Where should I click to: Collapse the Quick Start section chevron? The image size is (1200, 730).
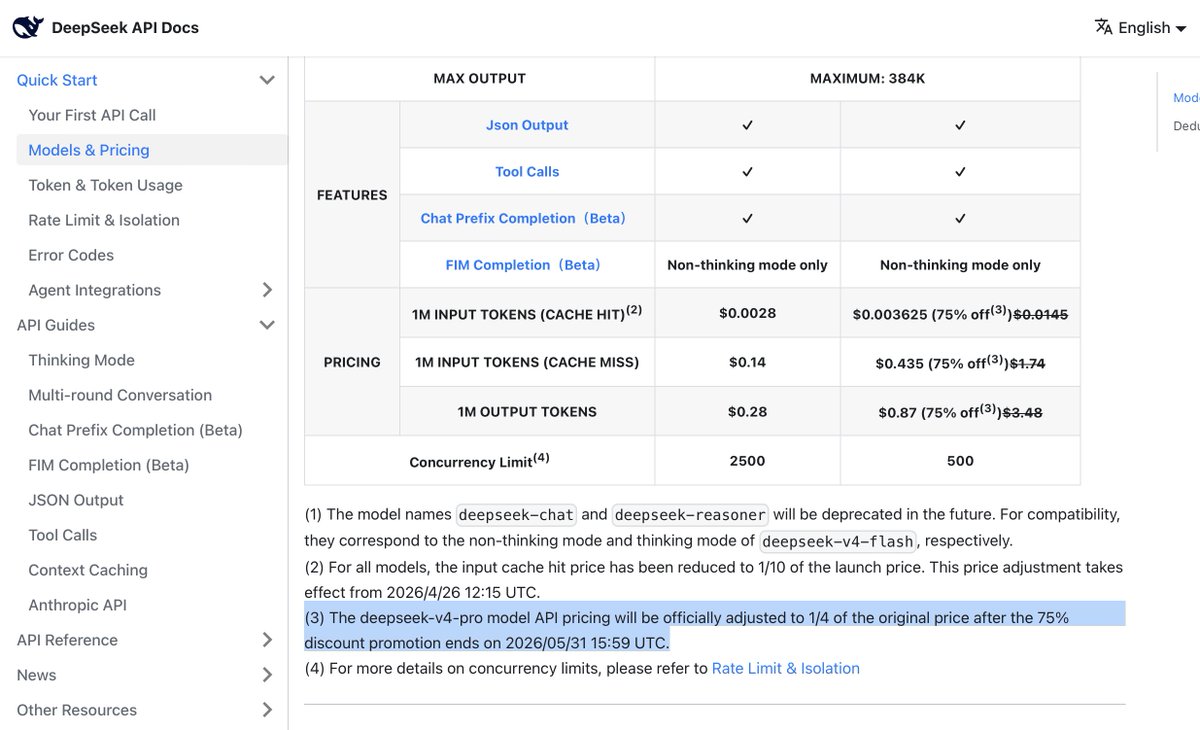click(267, 80)
